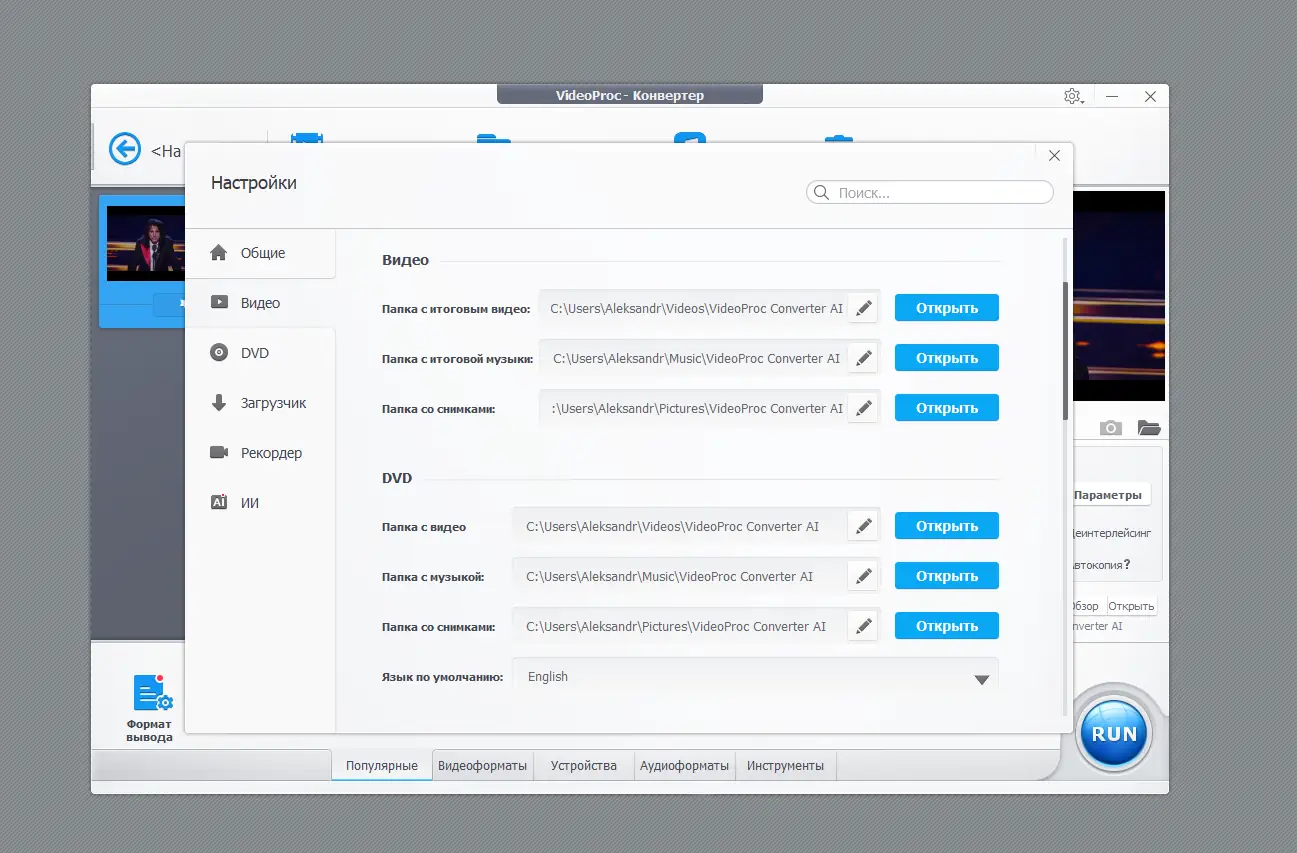Click Открыть for the DVD Папка с музыкой
The width and height of the screenshot is (1297, 853).
947,576
